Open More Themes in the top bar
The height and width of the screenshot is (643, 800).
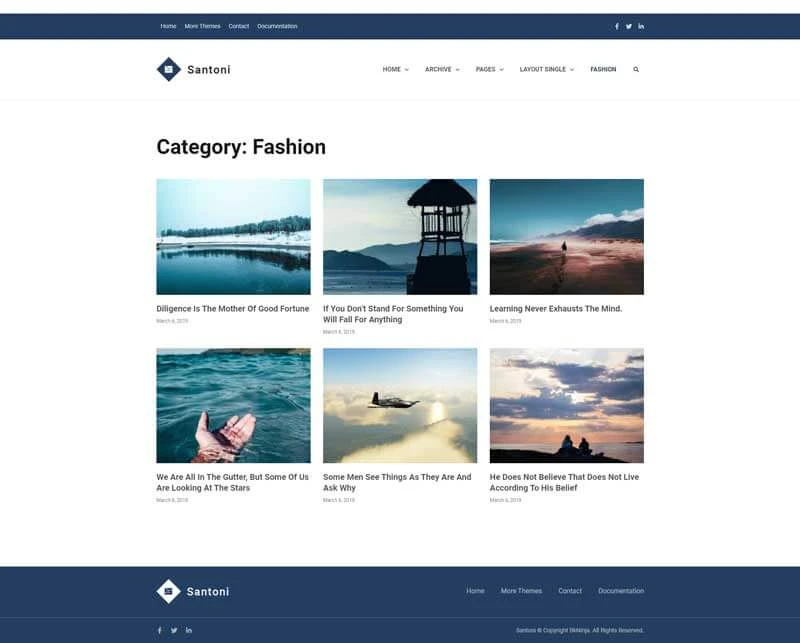(203, 26)
